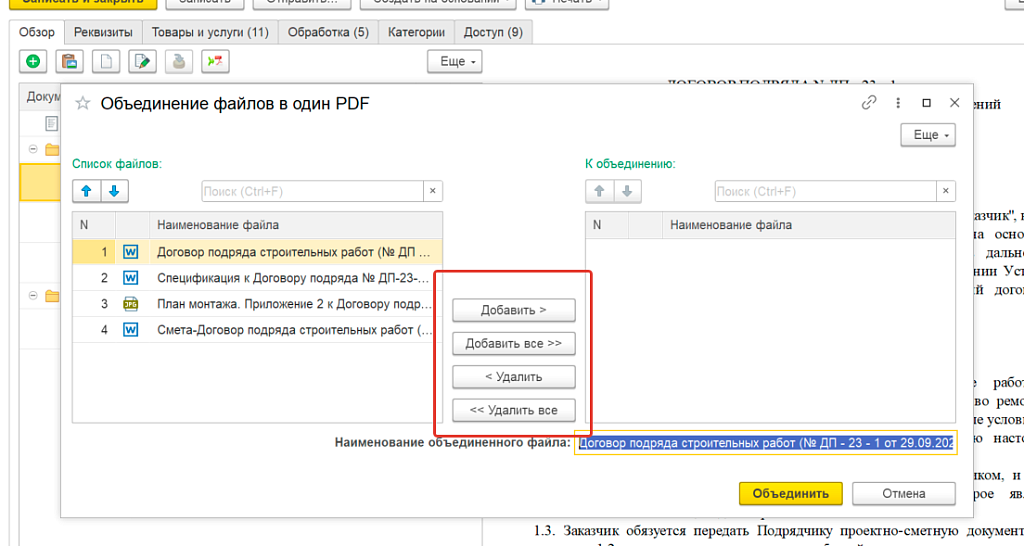Click the green add document icon
This screenshot has width=1024, height=546.
(x=33, y=62)
